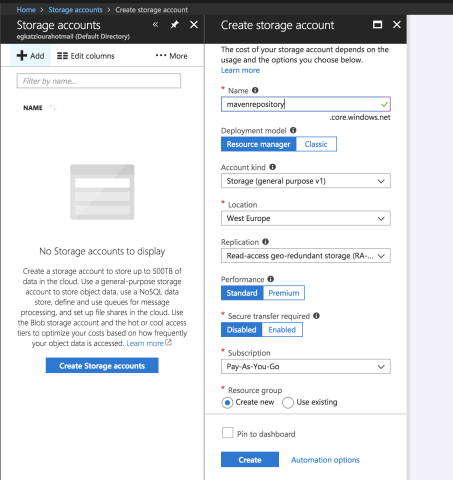The image size is (453, 480).
Task: Select Resource manager deployment model
Action: (258, 144)
